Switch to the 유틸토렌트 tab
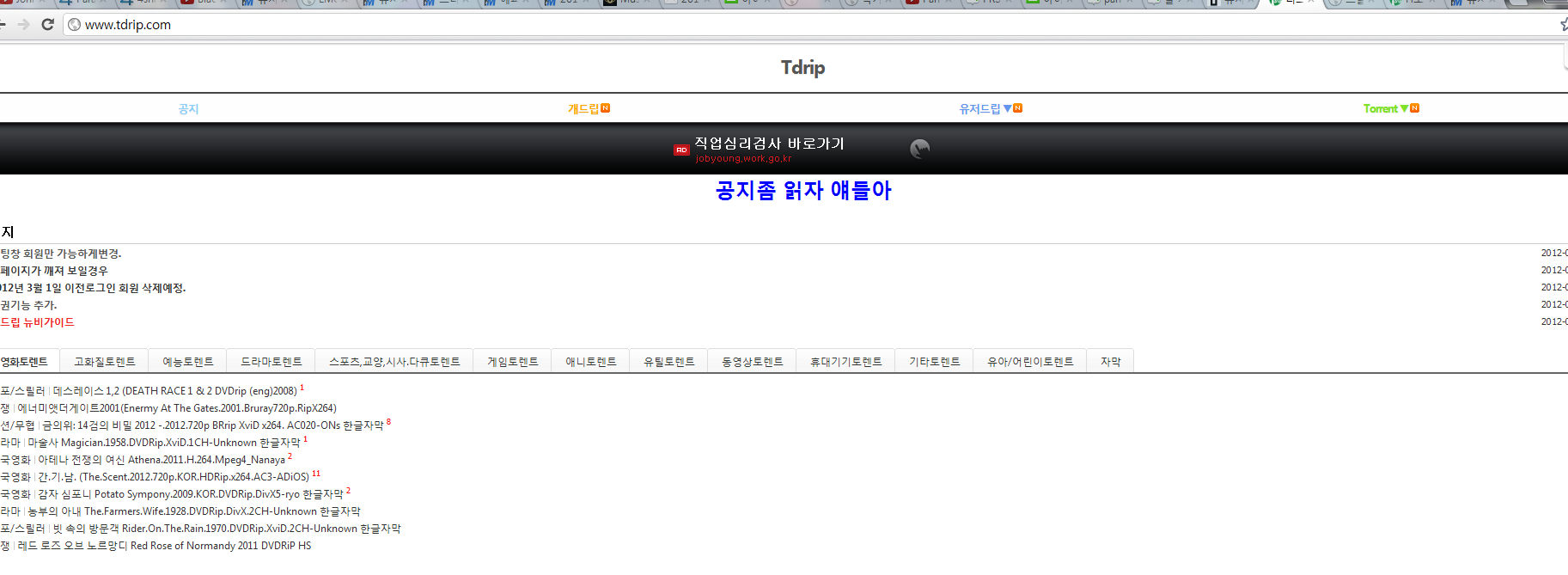This screenshot has height=575, width=1568. (669, 362)
